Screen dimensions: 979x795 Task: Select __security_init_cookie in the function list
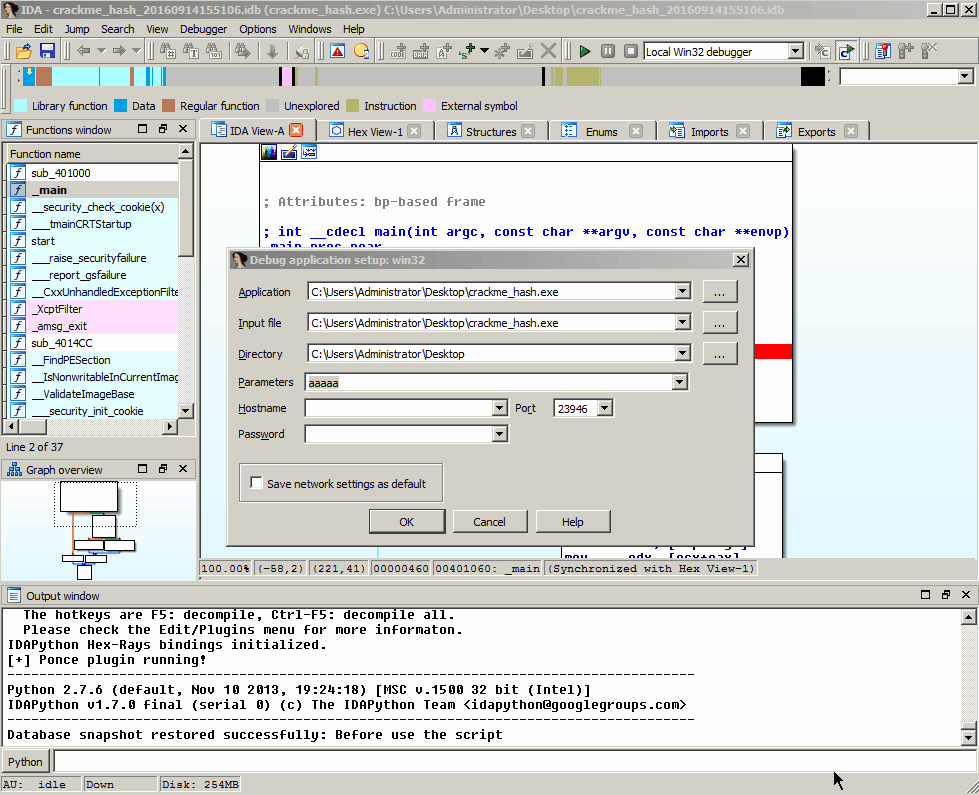(x=92, y=411)
